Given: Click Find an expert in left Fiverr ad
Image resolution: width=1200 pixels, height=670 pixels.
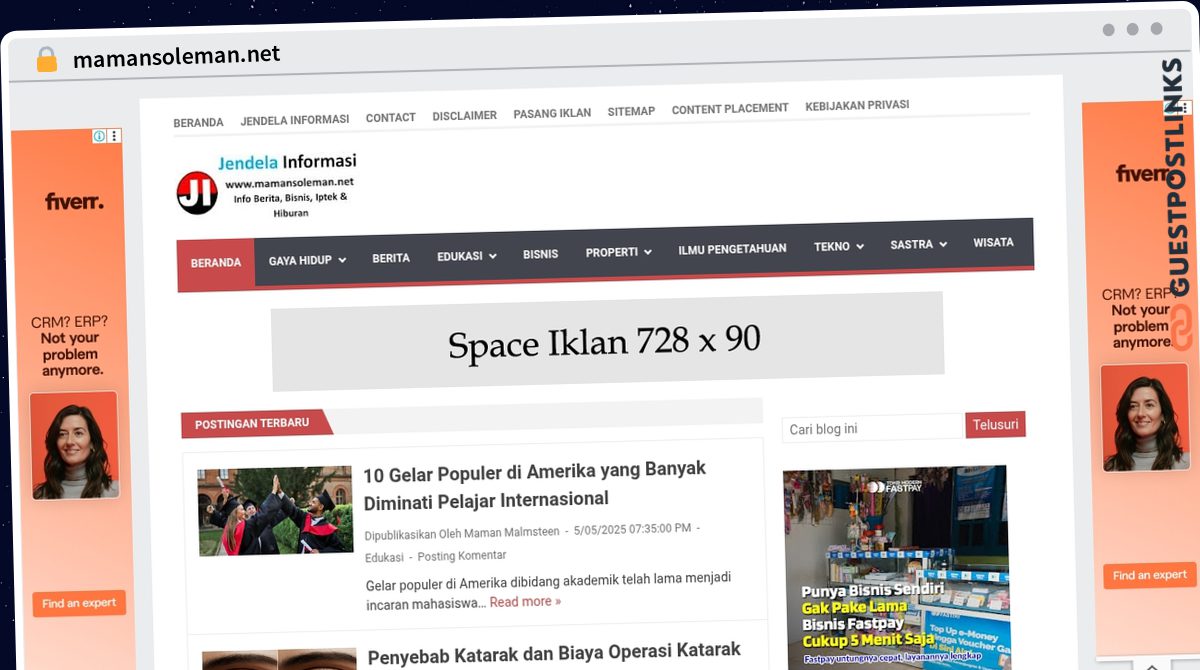Looking at the screenshot, I should tap(79, 603).
